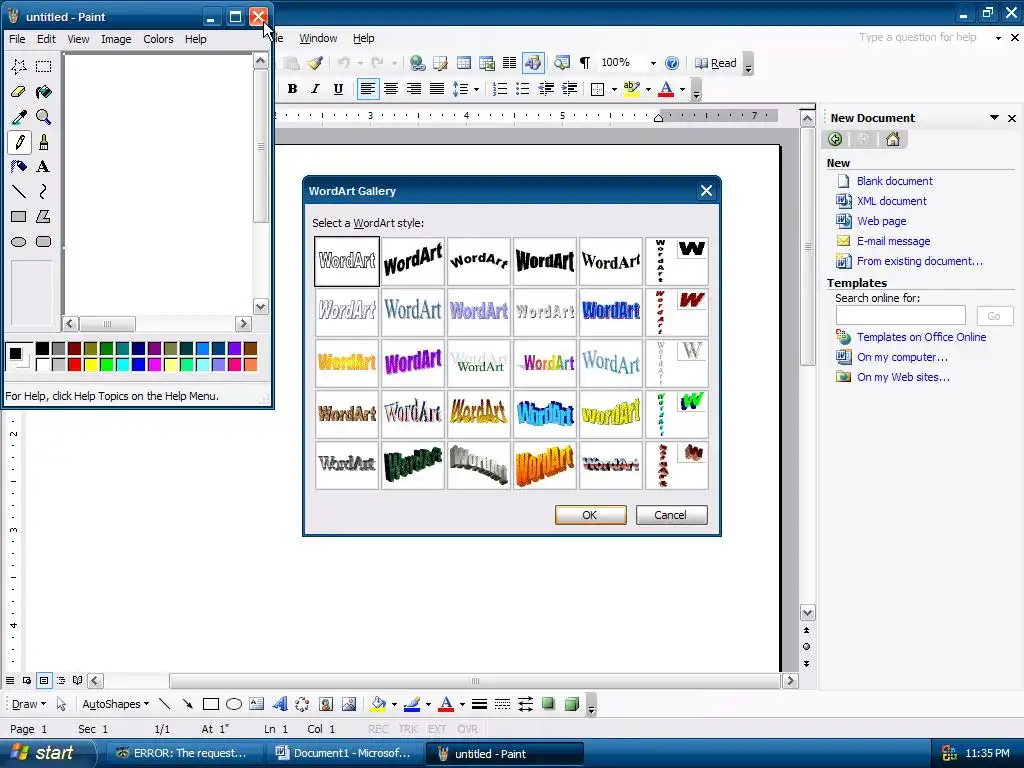Open the Word Window menu
Screen dimensions: 1024x768
point(318,38)
